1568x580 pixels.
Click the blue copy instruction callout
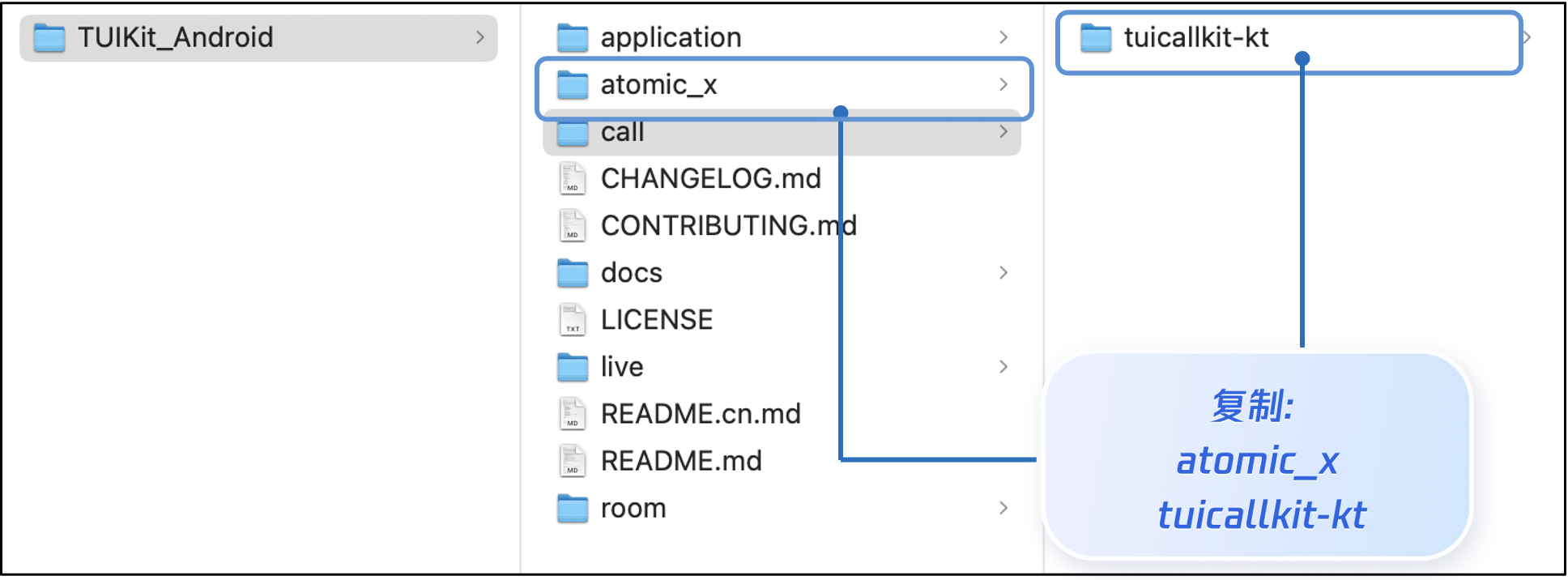1257,458
